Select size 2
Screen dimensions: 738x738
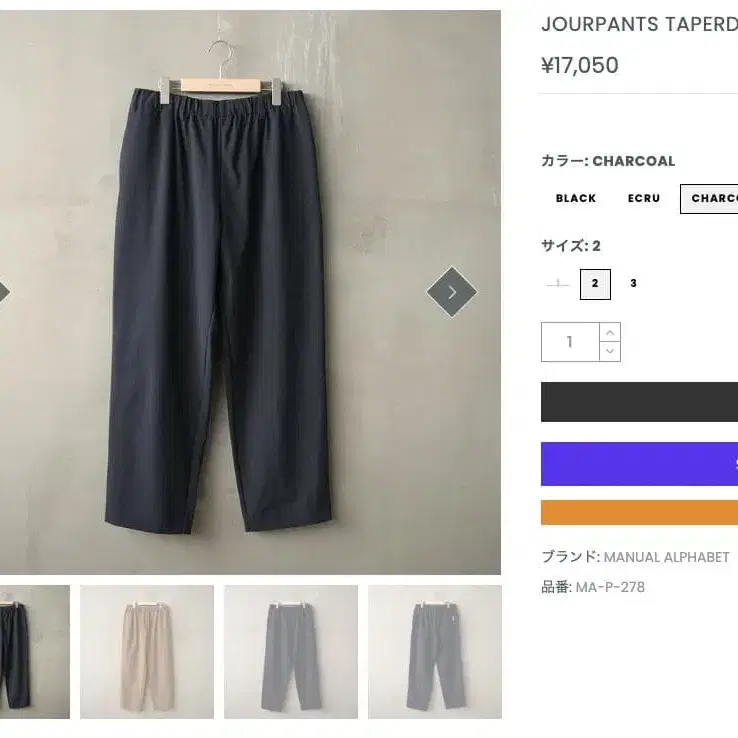pos(595,284)
